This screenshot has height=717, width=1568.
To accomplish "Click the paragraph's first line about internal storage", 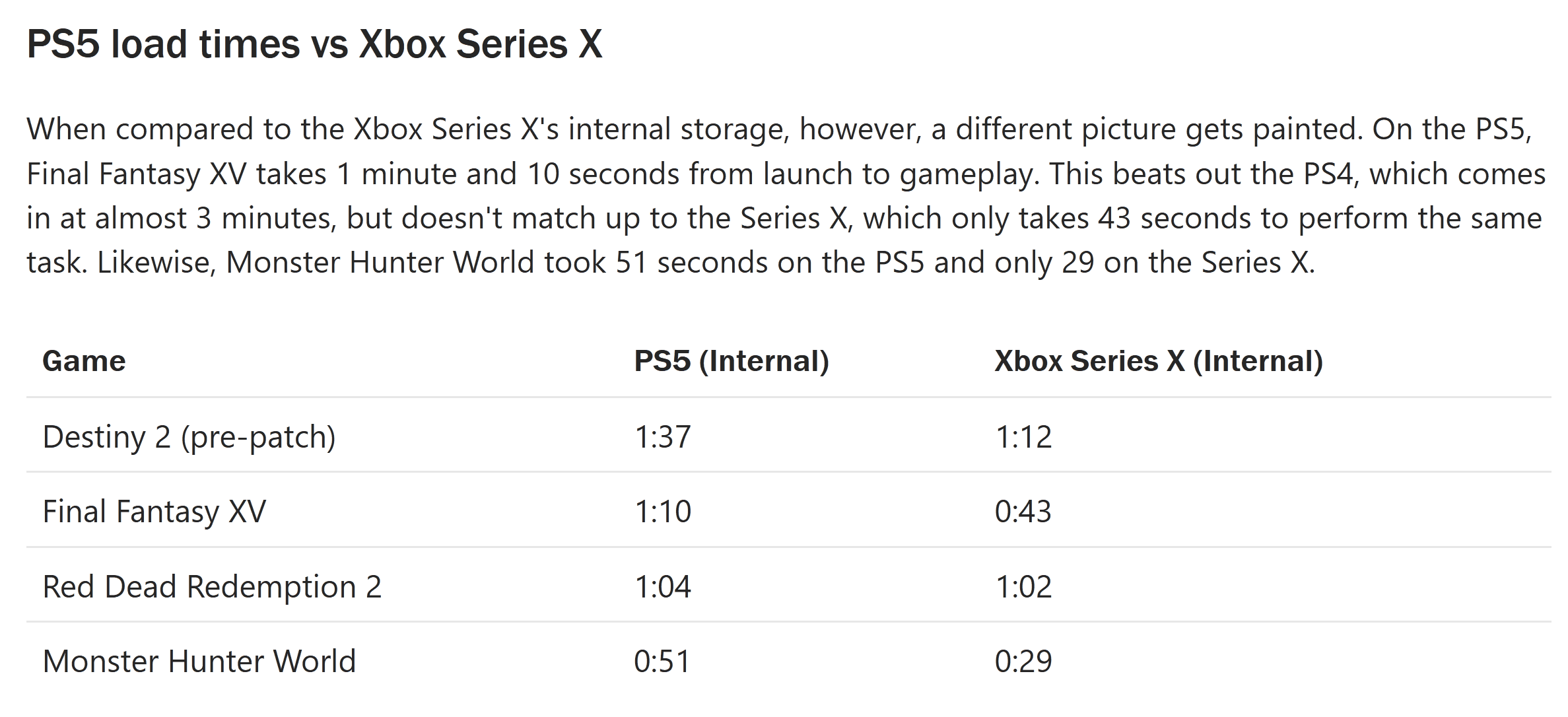I will click(779, 129).
